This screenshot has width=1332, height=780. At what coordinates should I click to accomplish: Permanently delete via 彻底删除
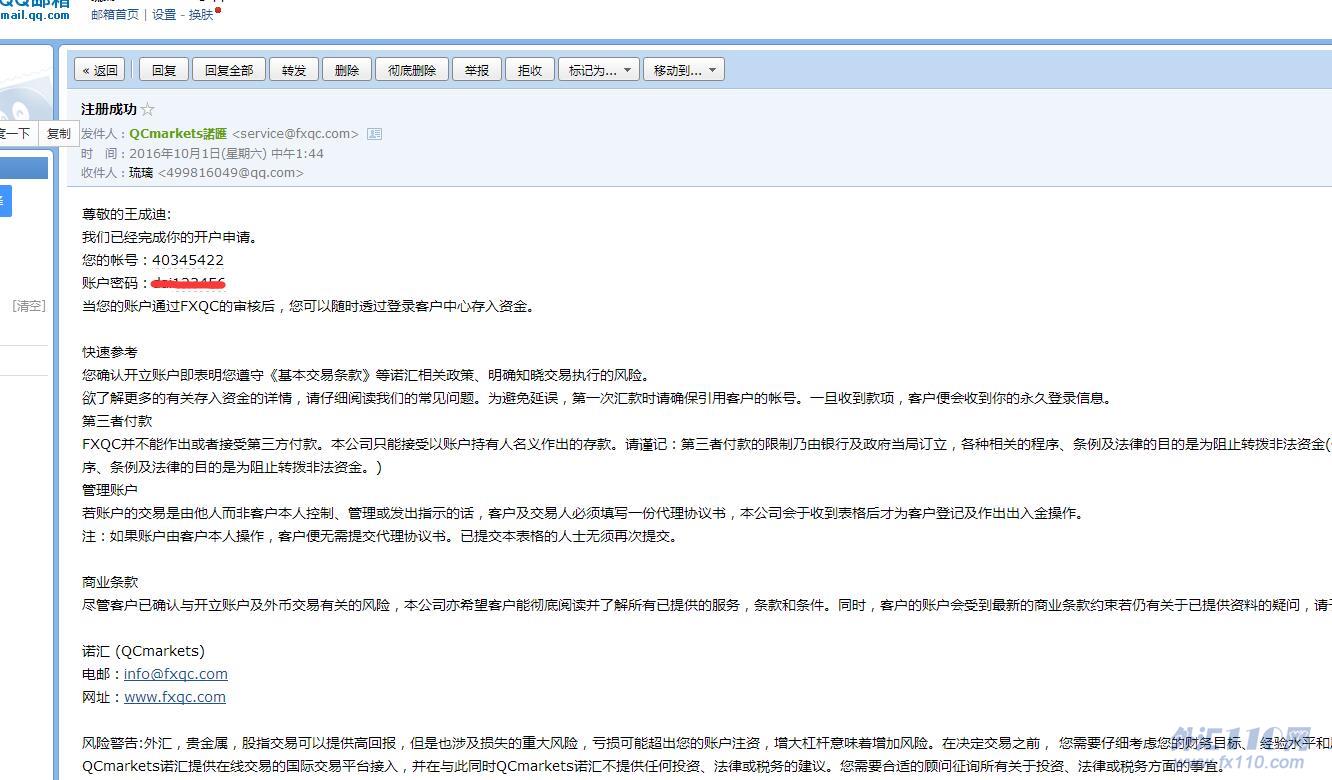tap(412, 70)
